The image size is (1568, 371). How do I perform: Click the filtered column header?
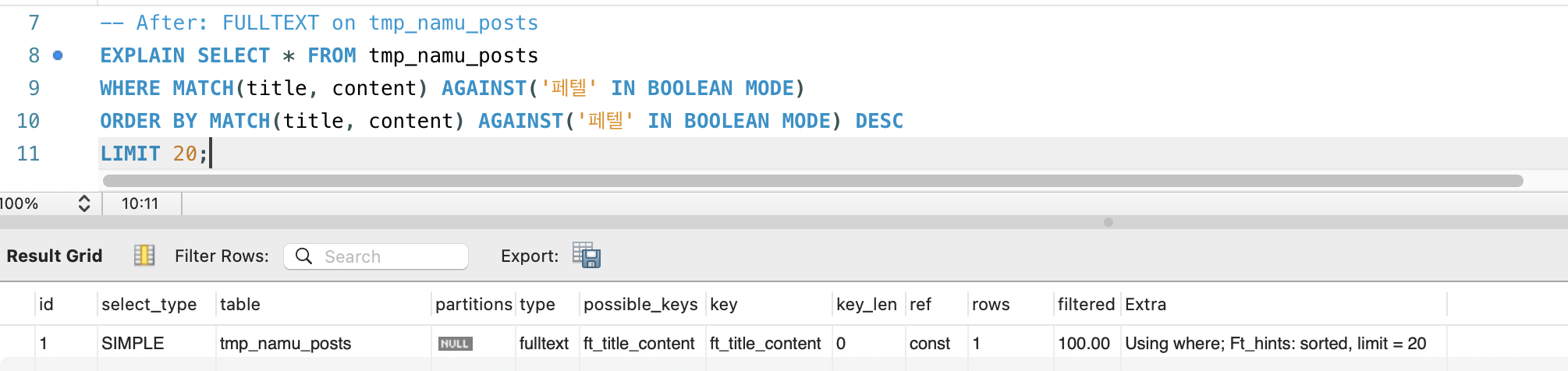click(x=1086, y=304)
